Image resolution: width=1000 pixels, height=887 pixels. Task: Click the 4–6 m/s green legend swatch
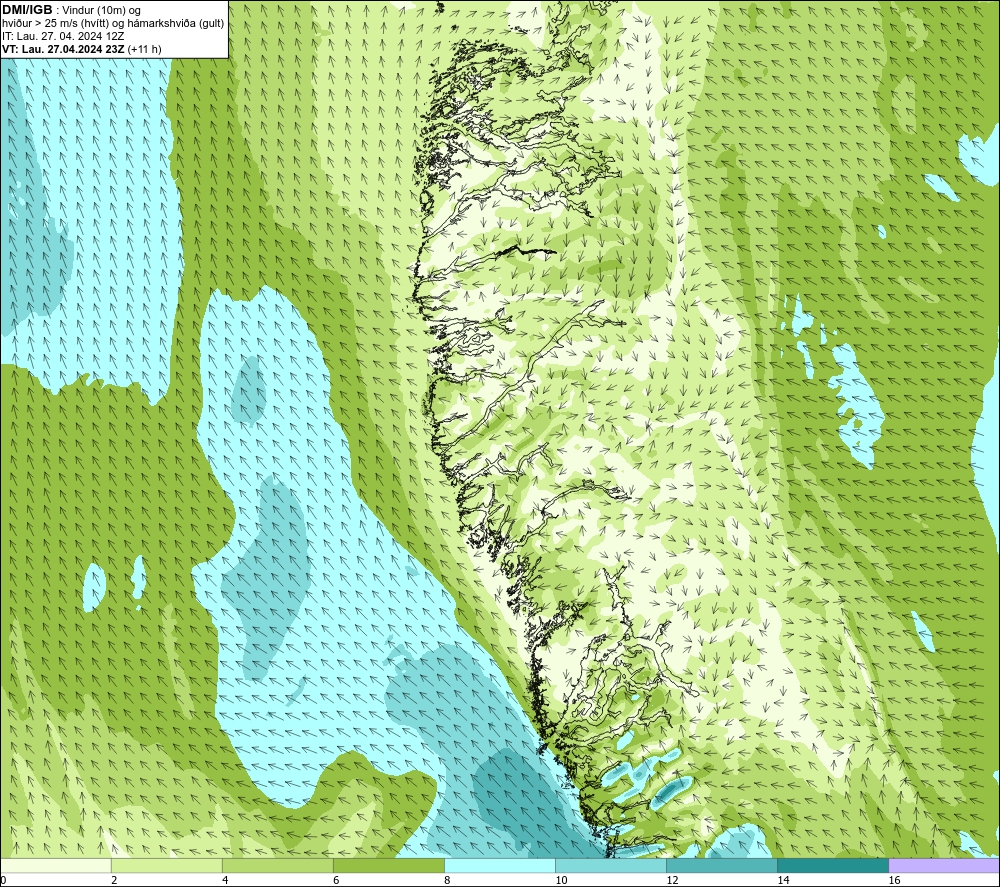coord(278,865)
